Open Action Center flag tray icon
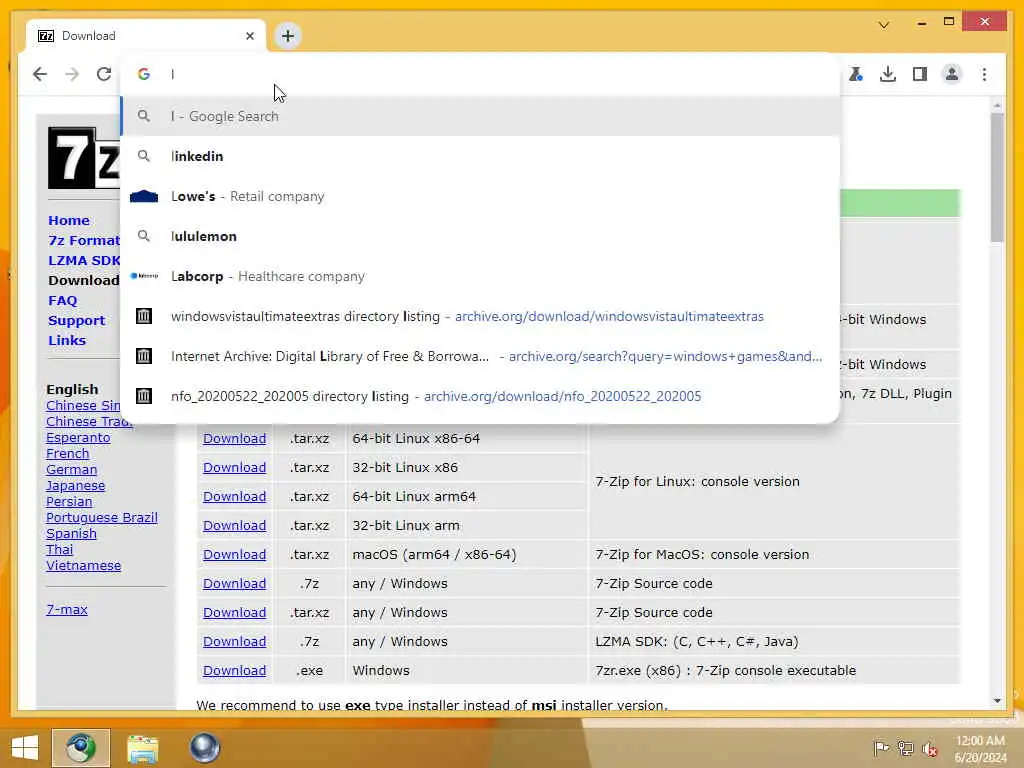This screenshot has width=1024, height=768. point(880,748)
